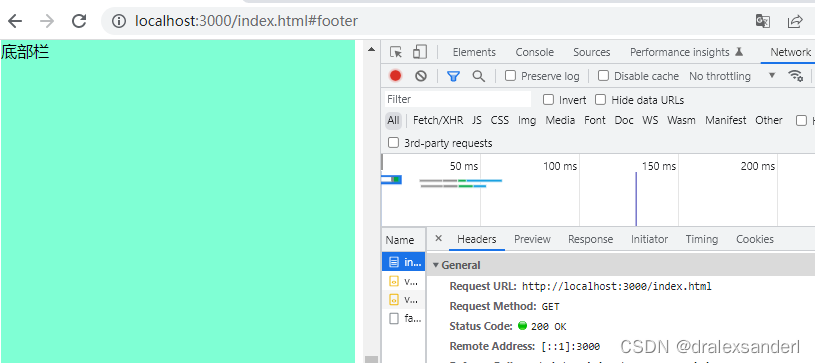Enable 3rd-party requests checkbox
Viewport: 815px width, 363px height.
[x=394, y=142]
